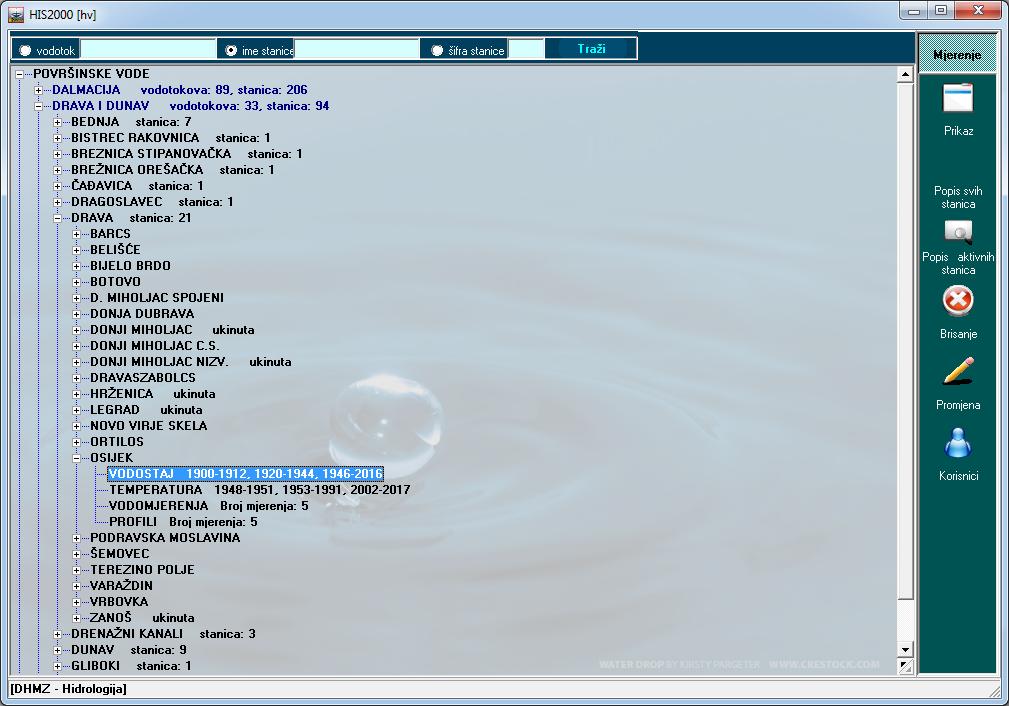Select the ČAĐAVICA watercourse
Viewport: 1009px width, 706px height.
(x=137, y=186)
